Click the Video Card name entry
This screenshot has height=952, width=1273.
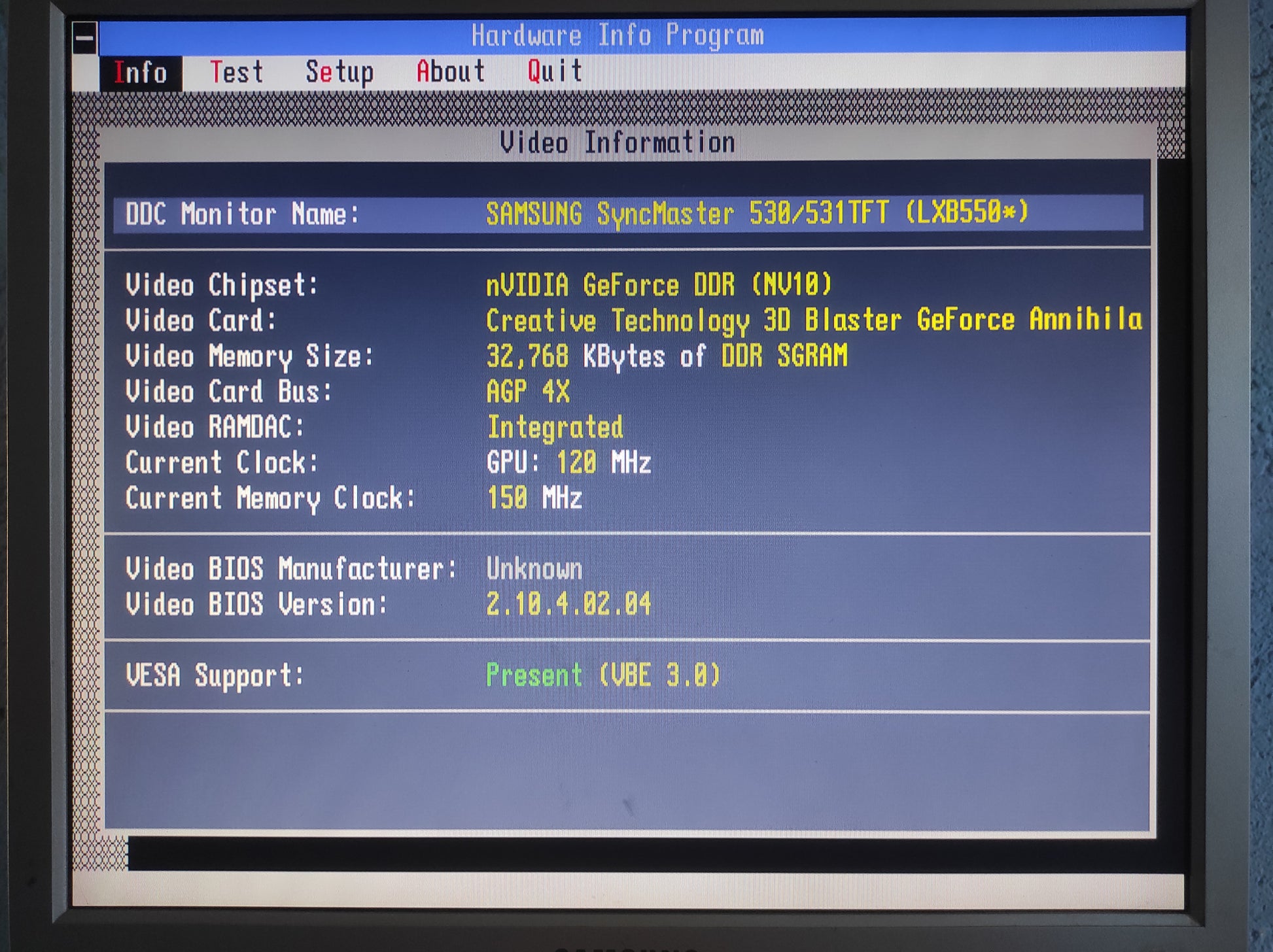tap(813, 320)
